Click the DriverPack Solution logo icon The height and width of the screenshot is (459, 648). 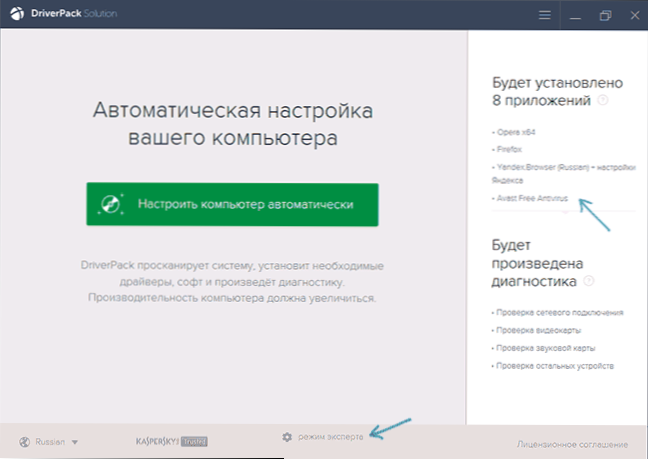(x=17, y=14)
